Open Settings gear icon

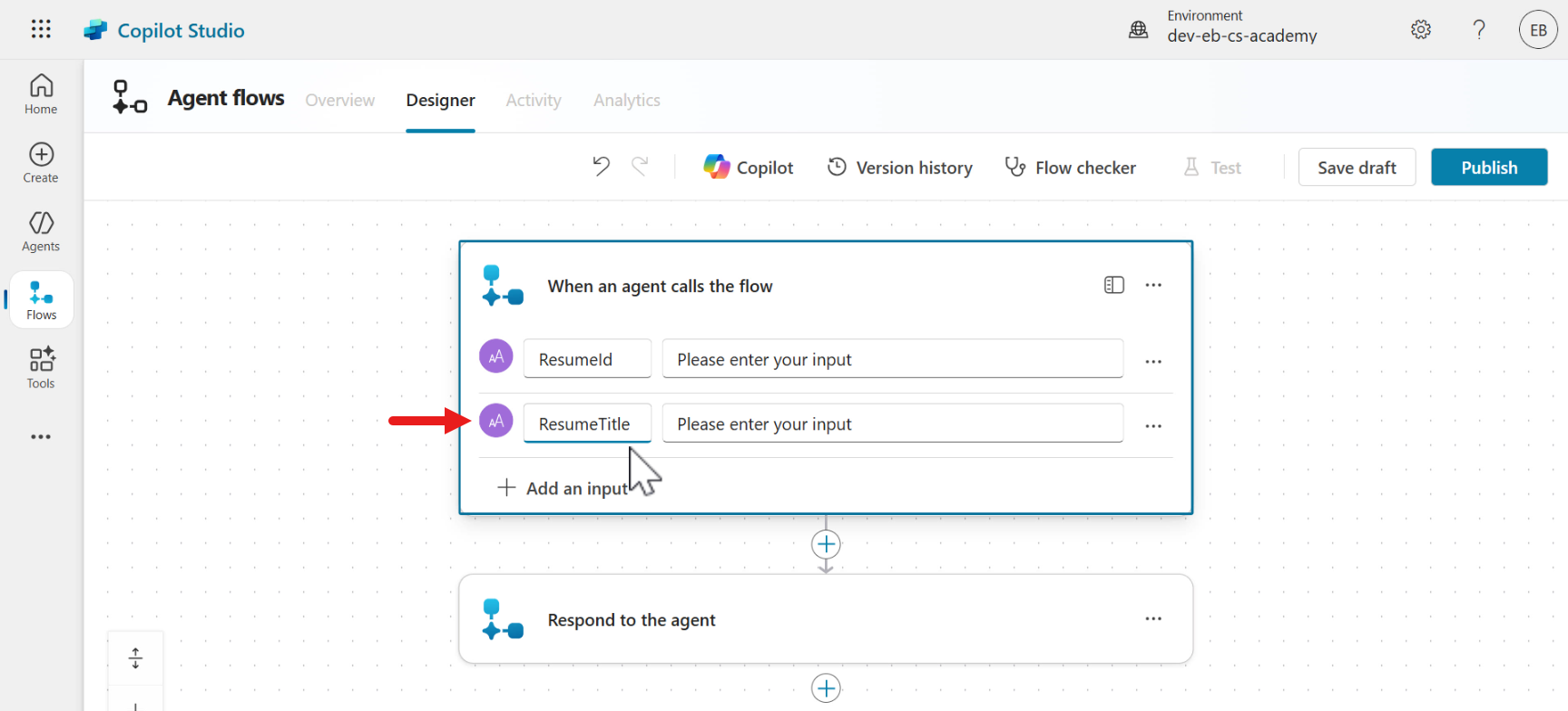coord(1421,30)
